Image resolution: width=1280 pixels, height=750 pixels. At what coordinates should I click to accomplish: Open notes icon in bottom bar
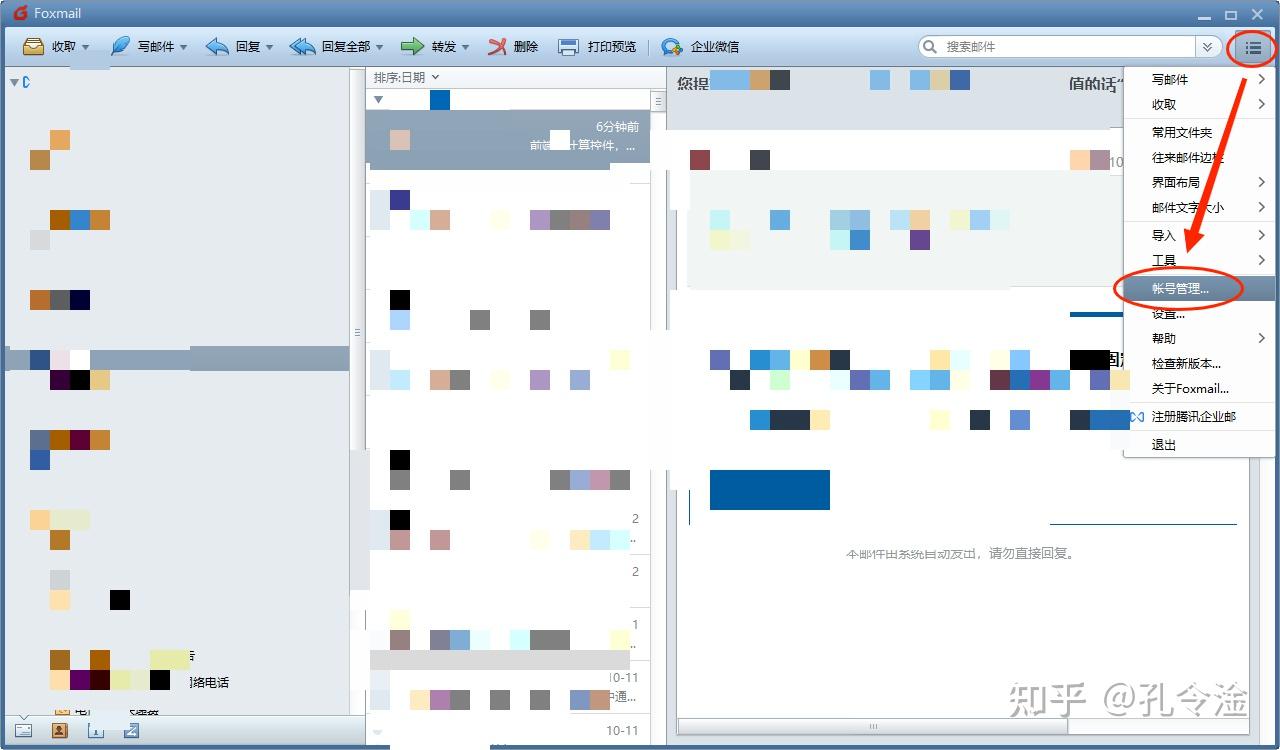[131, 731]
